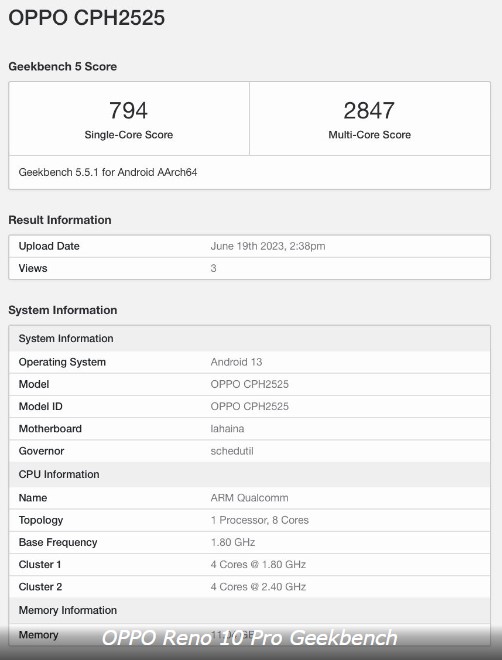The height and width of the screenshot is (660, 502).
Task: Click the Cluster 2 label
Action: pos(40,587)
